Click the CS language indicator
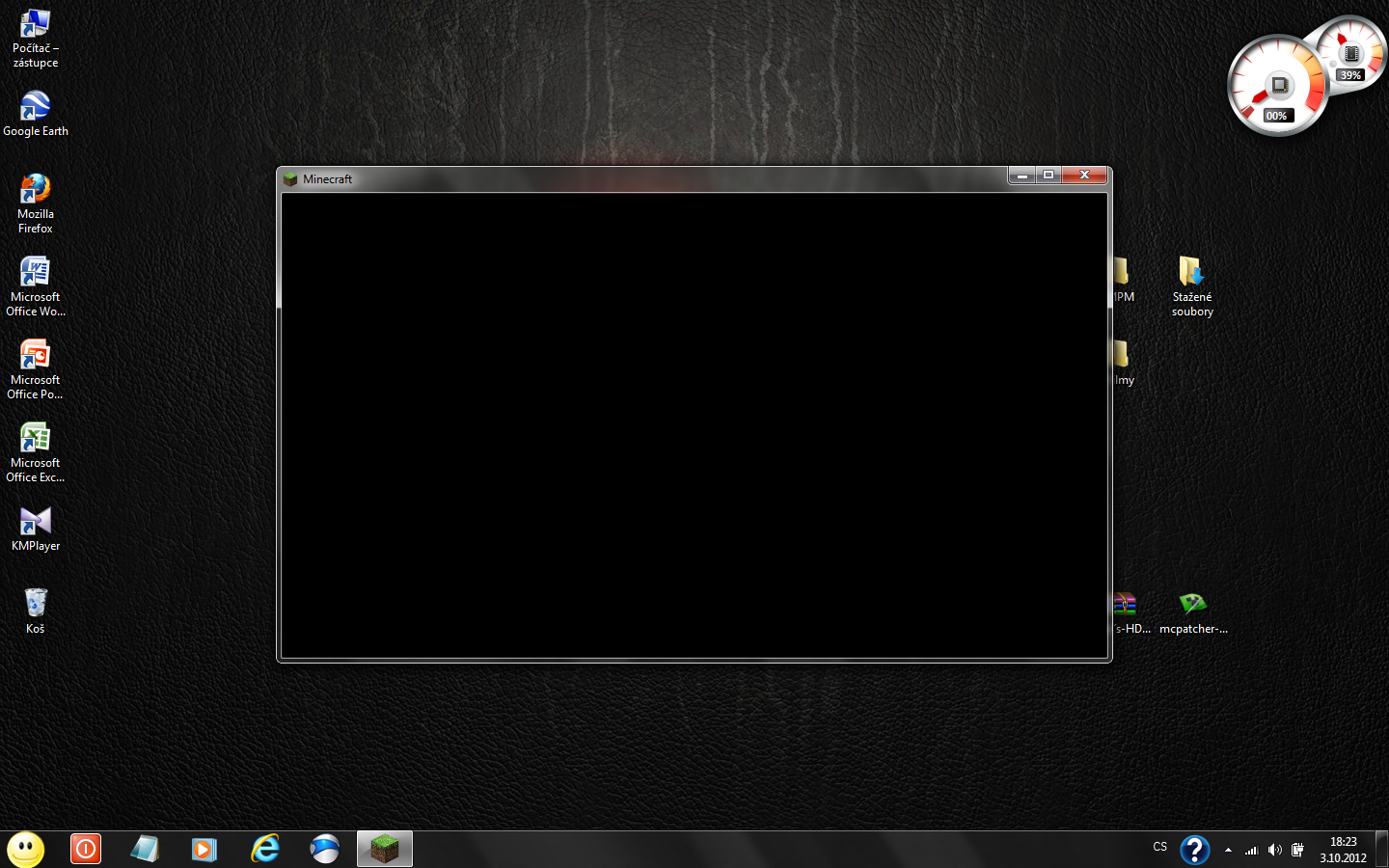Image resolution: width=1389 pixels, height=868 pixels. 1159,847
